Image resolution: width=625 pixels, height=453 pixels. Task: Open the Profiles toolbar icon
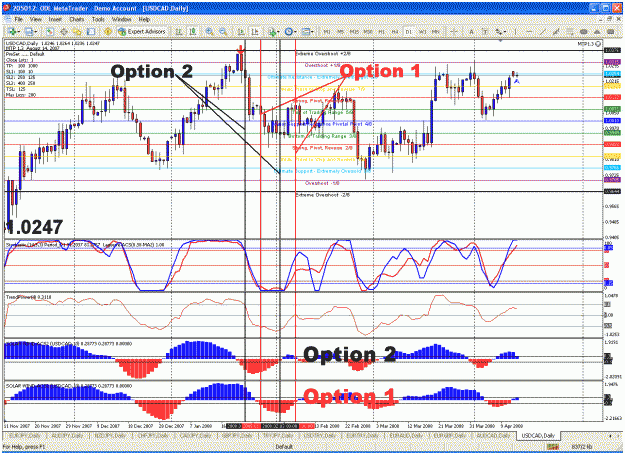pos(30,32)
